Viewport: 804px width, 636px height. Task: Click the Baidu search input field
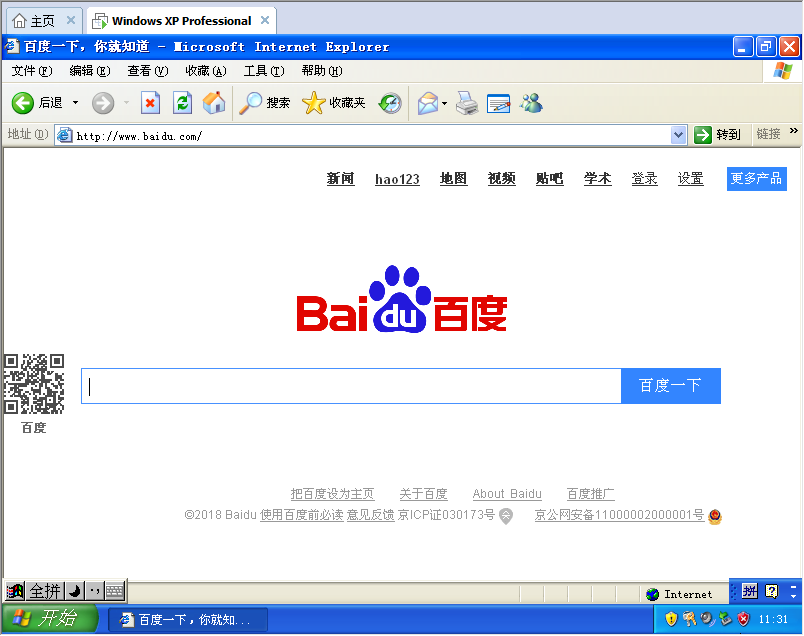(351, 386)
